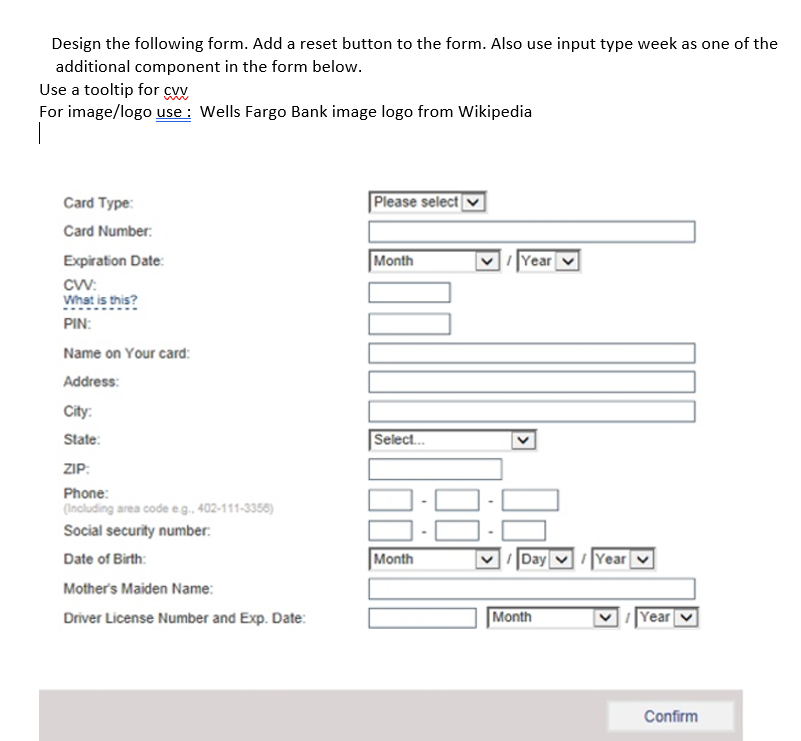801x741 pixels.
Task: Select the City input field
Action: point(531,410)
